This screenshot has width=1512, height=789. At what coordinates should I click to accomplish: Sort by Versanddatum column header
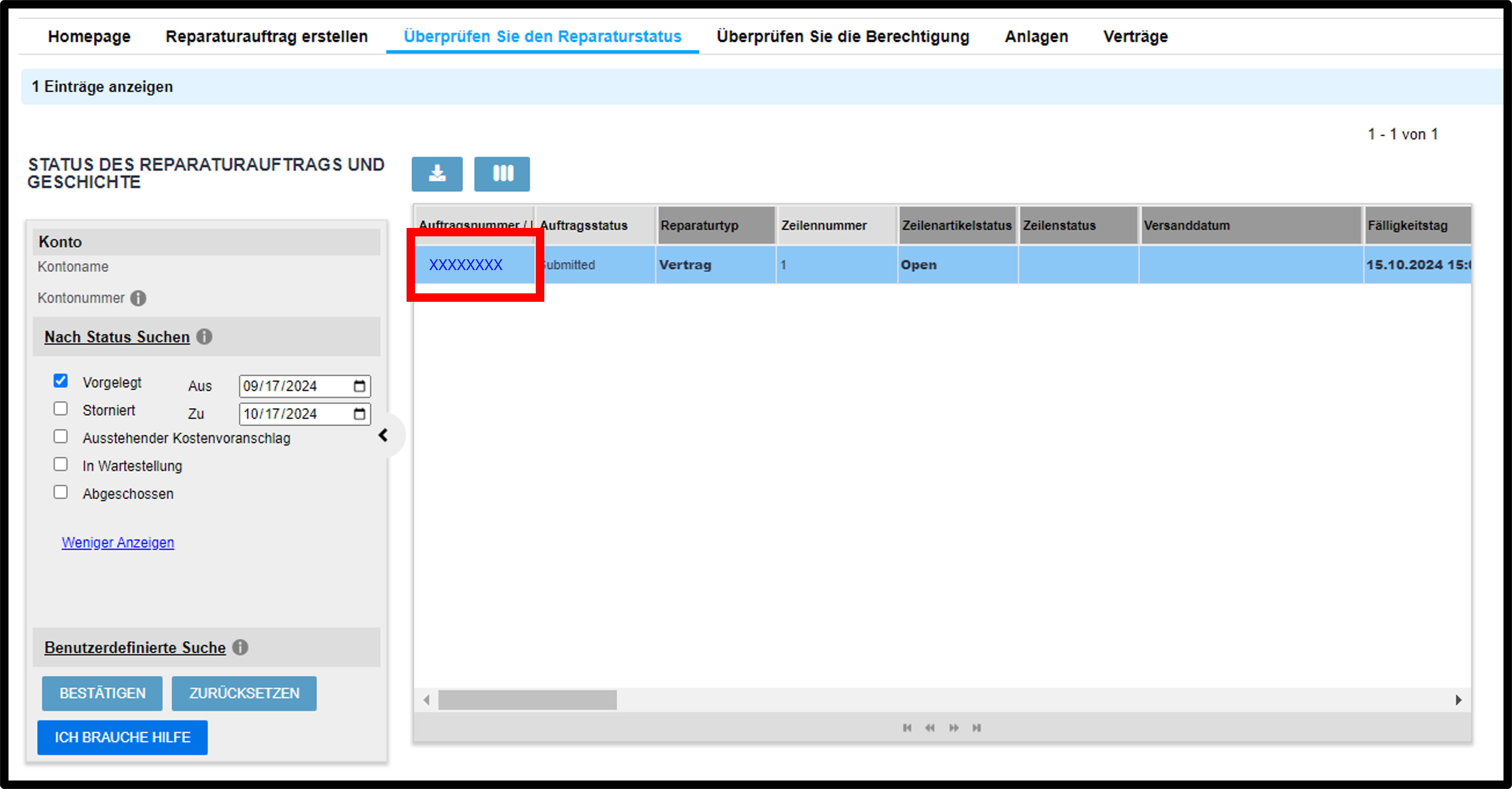[1251, 226]
